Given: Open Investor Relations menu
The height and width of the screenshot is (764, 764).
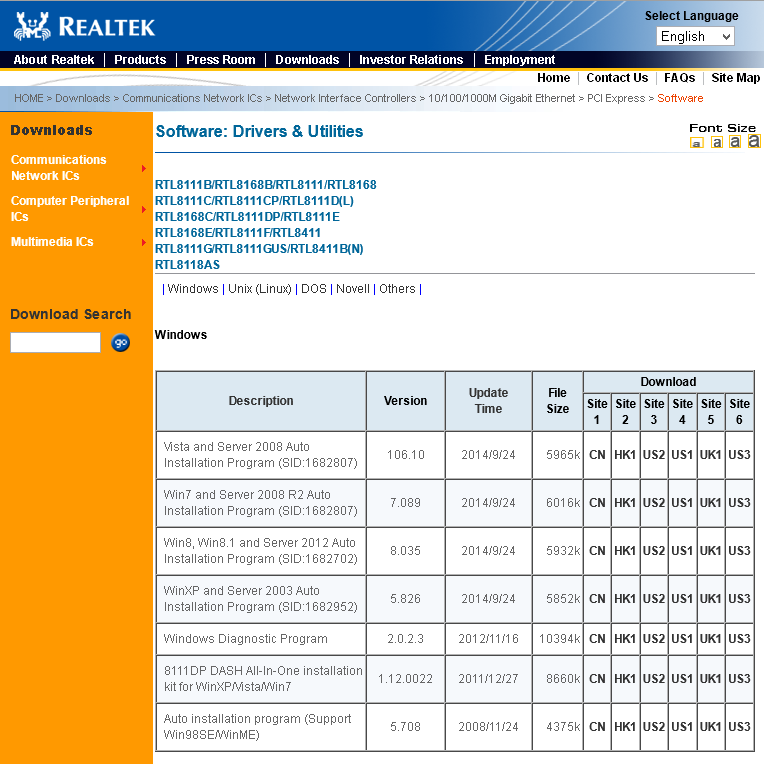Looking at the screenshot, I should click(411, 59).
